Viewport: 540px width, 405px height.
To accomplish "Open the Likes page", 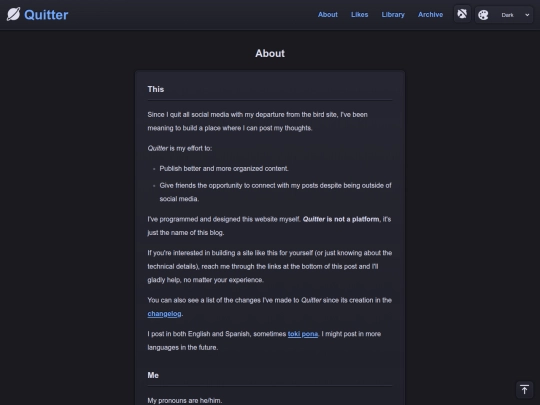I will click(x=360, y=14).
